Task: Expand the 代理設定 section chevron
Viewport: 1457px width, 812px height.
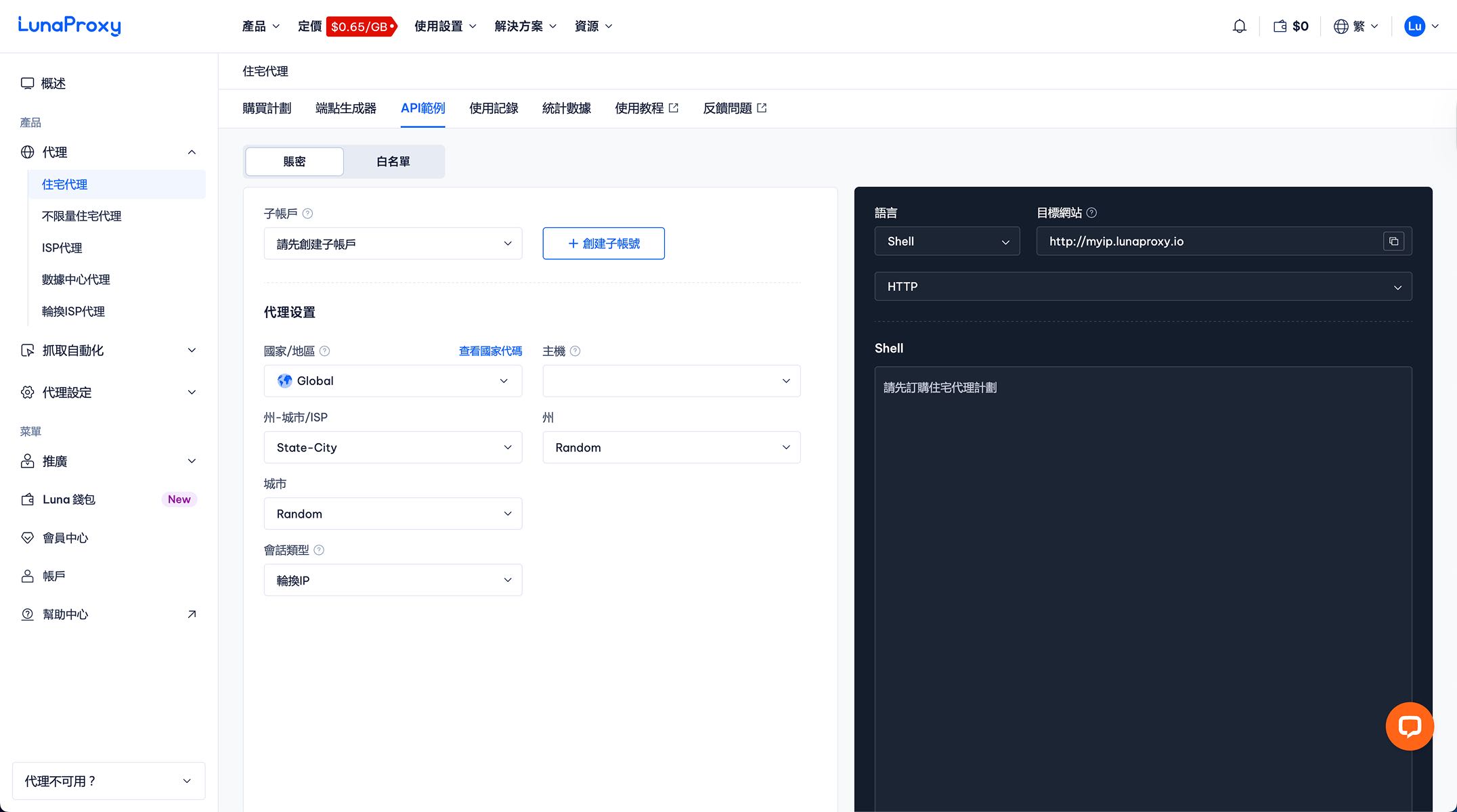Action: click(192, 392)
